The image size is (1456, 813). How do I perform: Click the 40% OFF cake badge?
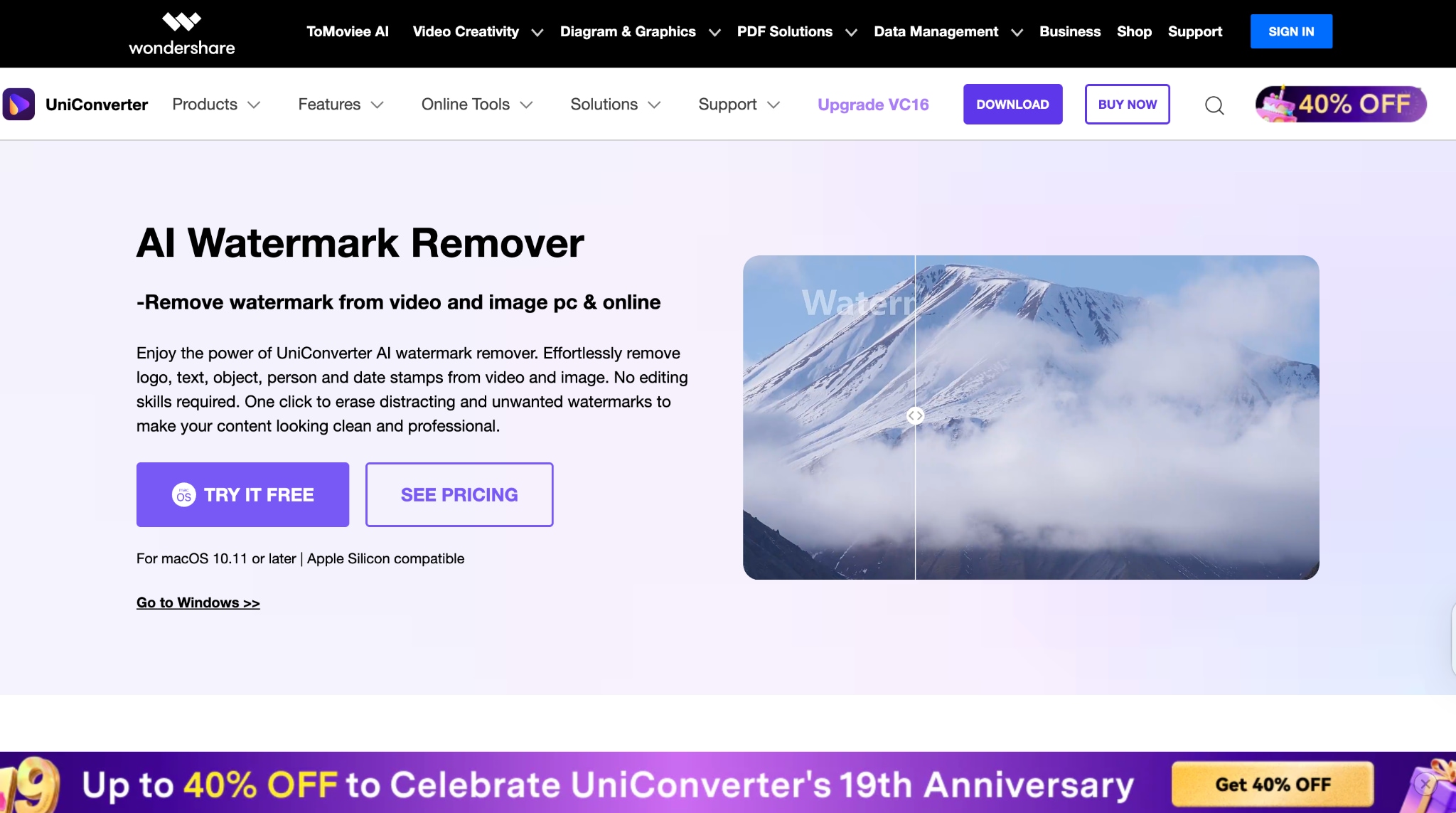coord(1341,104)
